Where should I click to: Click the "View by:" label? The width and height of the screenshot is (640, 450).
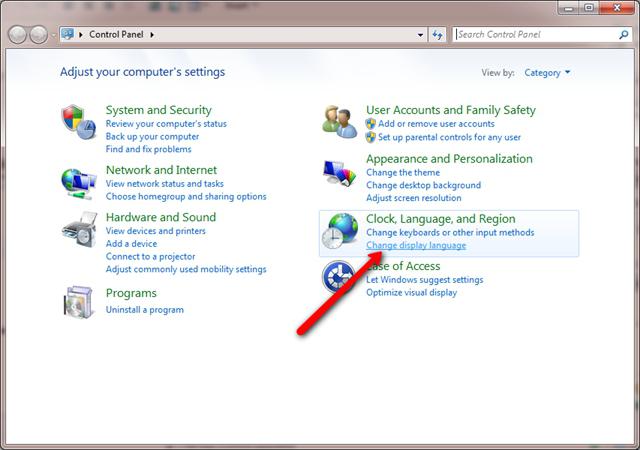[498, 73]
